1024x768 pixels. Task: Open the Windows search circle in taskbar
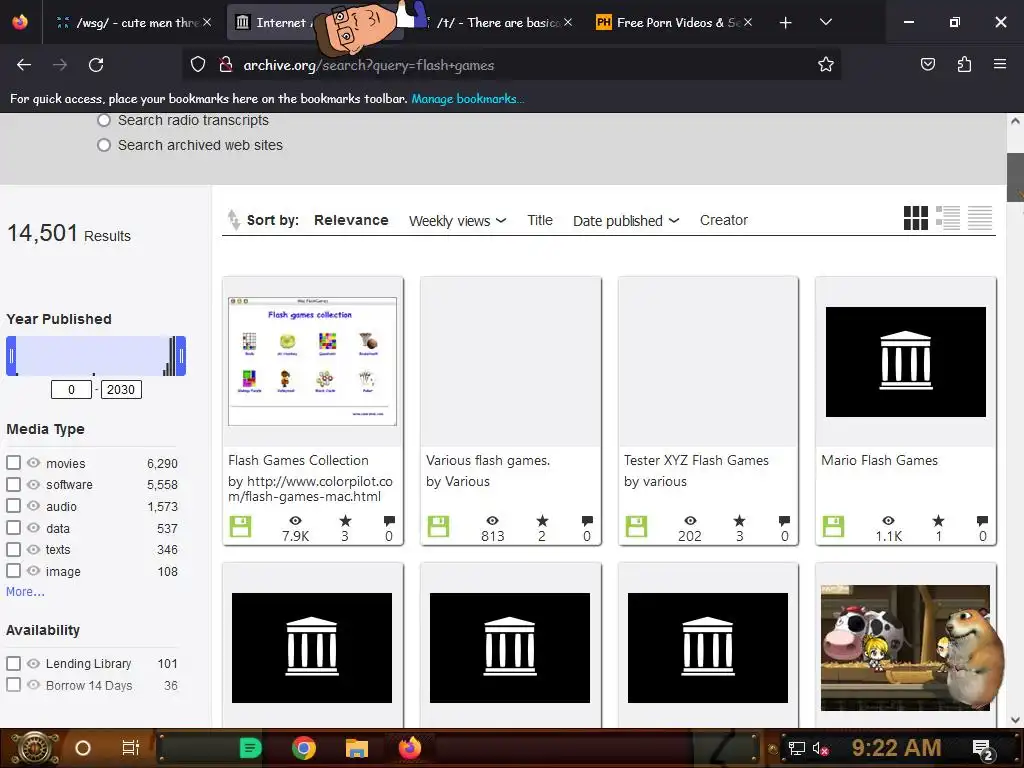pos(83,748)
